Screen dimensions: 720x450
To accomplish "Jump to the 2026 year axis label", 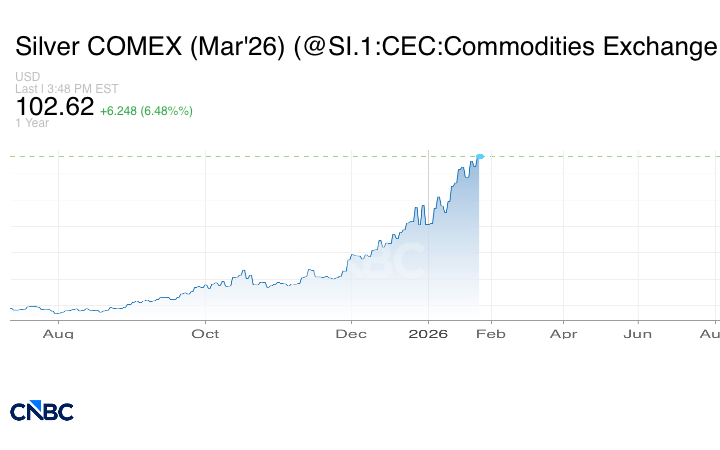I will click(x=428, y=334).
